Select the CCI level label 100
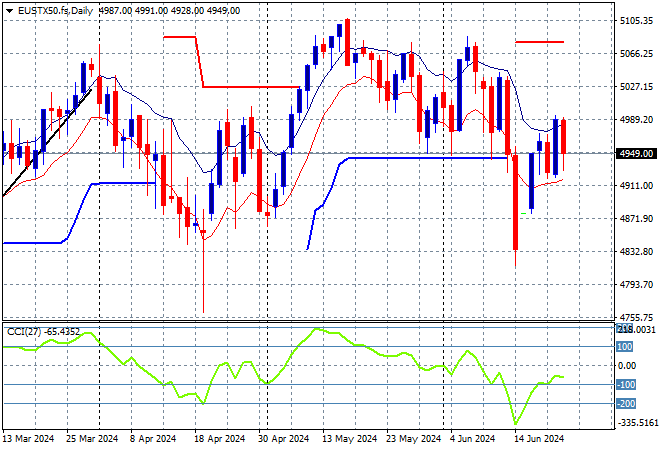This screenshot has height=450, width=660. click(x=625, y=347)
